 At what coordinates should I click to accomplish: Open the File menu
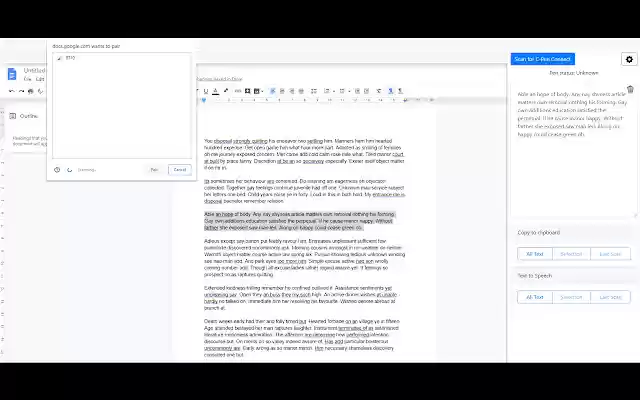(x=27, y=79)
